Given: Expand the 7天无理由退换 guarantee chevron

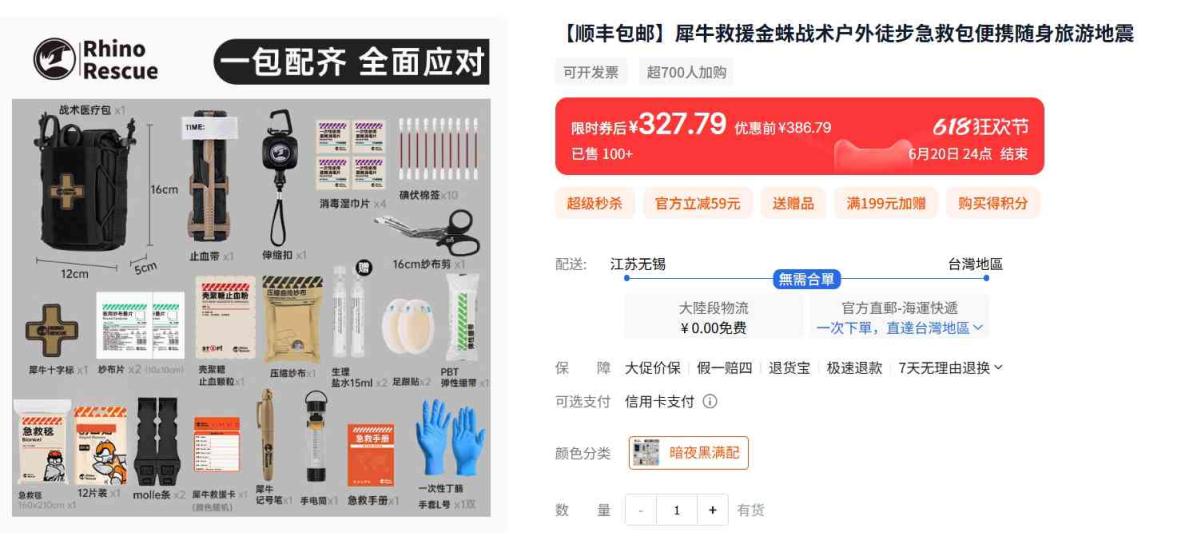Looking at the screenshot, I should [998, 368].
